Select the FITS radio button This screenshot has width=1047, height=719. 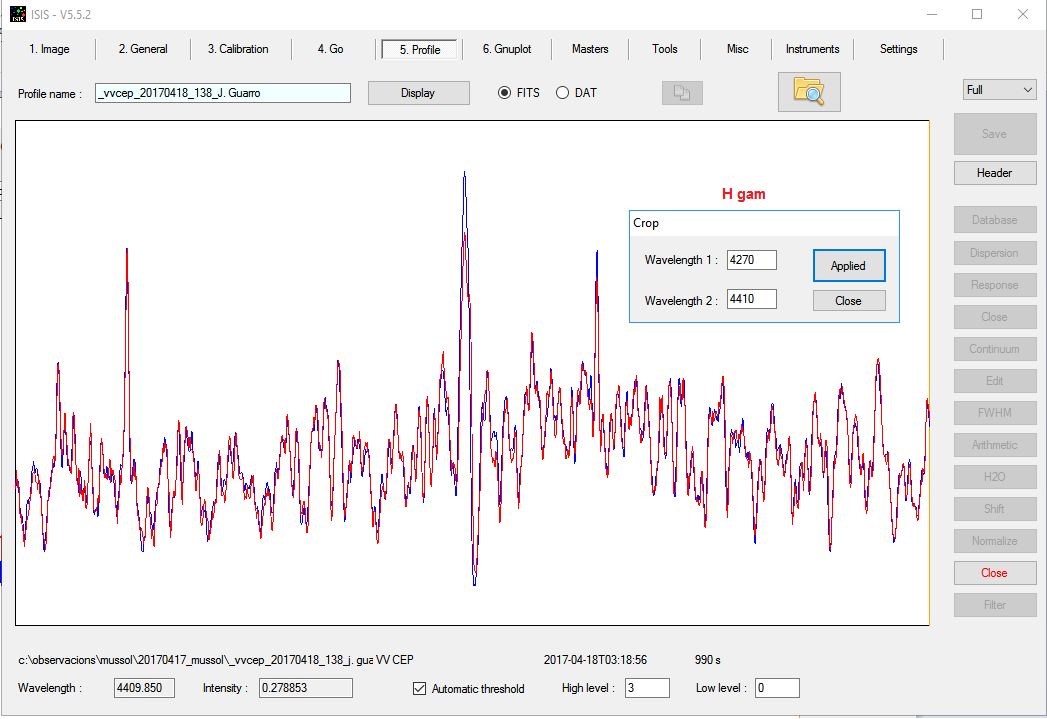click(505, 93)
